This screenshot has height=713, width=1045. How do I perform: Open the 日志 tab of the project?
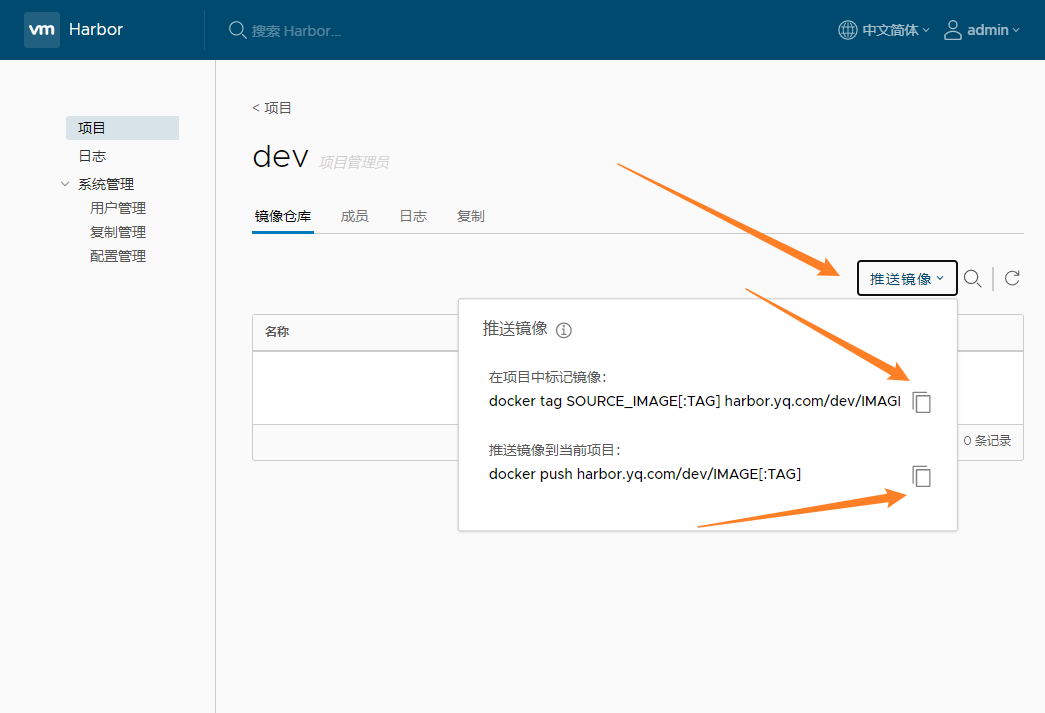click(x=412, y=216)
